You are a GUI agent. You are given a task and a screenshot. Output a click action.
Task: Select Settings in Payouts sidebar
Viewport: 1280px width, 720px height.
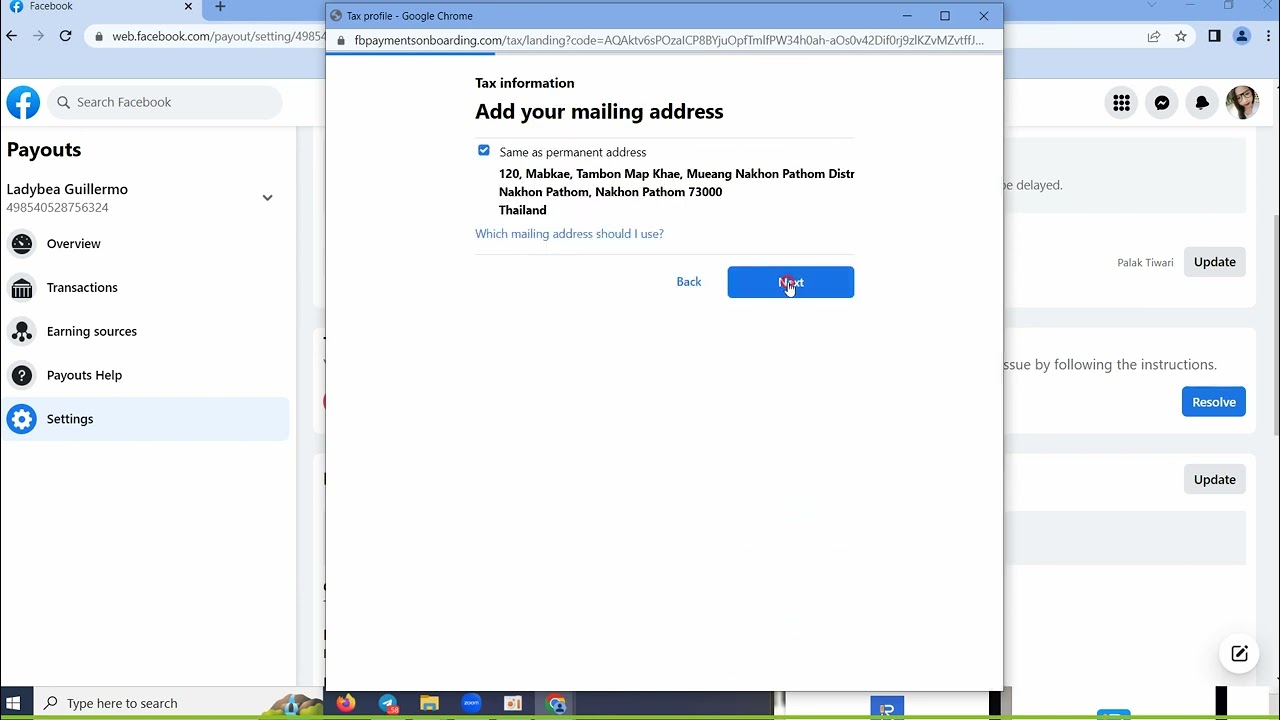[x=145, y=419]
